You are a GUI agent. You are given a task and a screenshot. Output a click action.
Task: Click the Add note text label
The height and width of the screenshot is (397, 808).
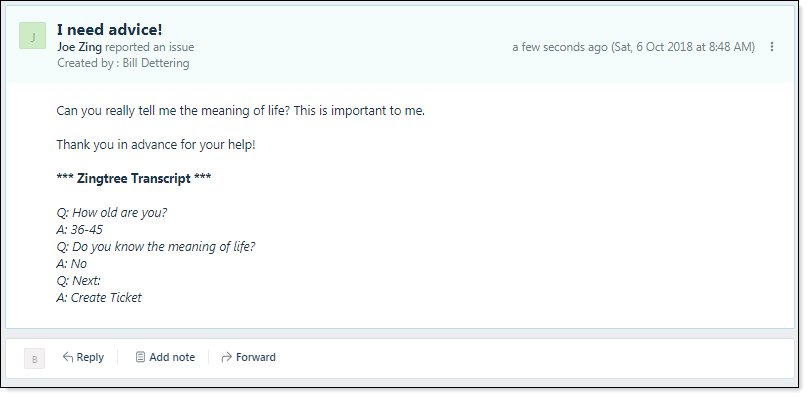pos(172,357)
